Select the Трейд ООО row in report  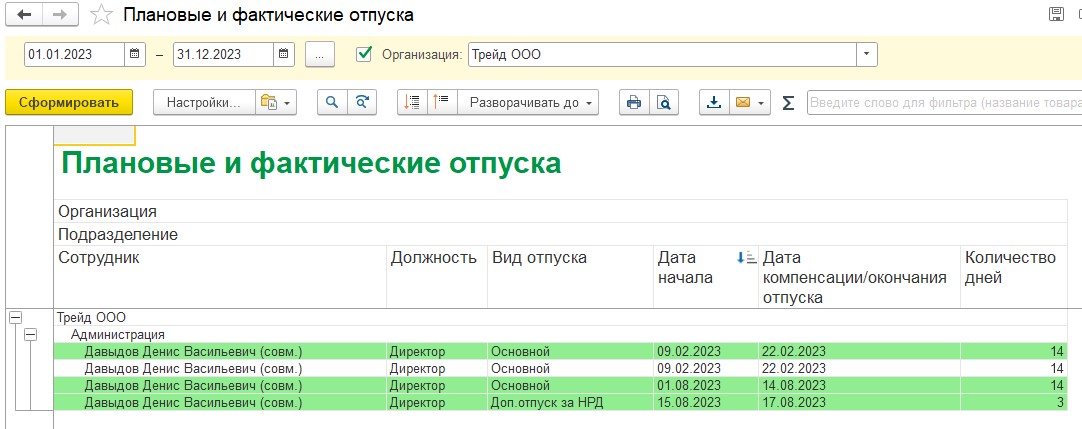[x=561, y=317]
